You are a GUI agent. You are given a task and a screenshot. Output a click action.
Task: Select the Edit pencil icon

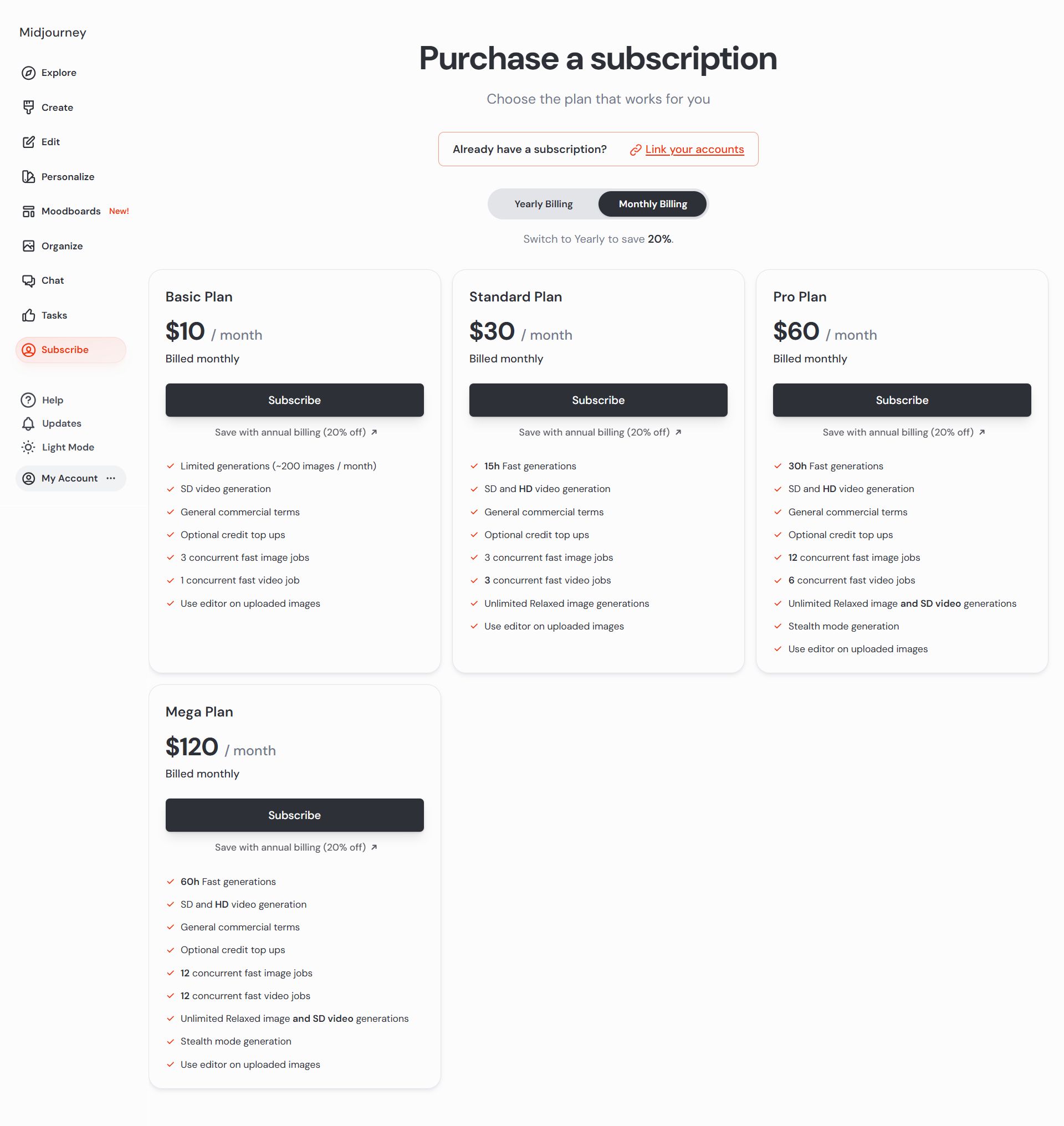click(x=28, y=142)
